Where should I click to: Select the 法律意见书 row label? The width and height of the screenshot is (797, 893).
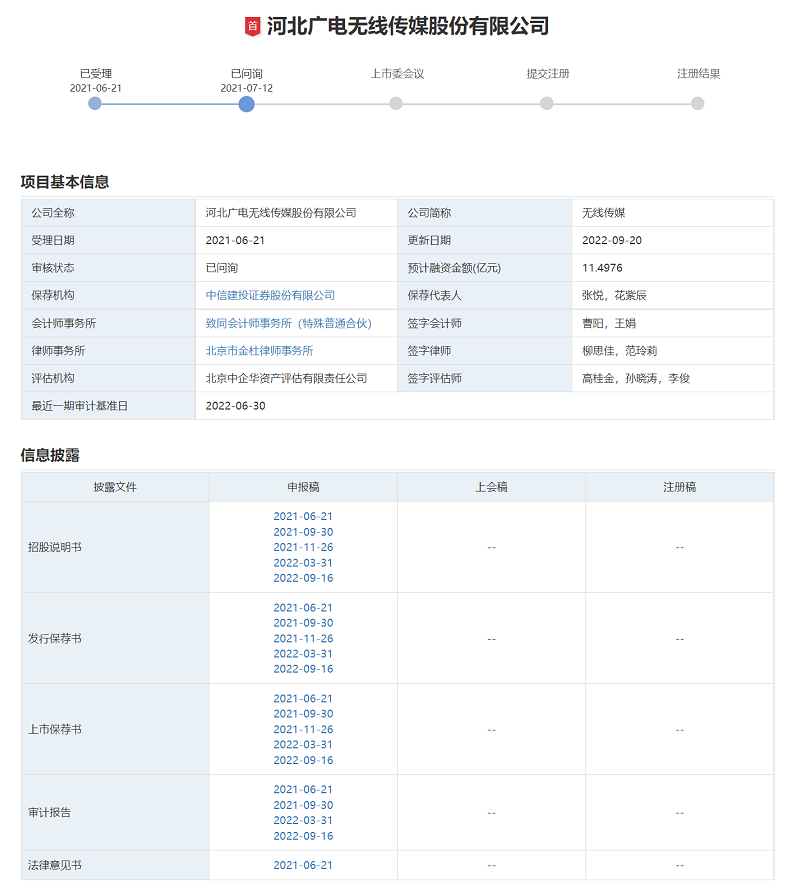(55, 866)
